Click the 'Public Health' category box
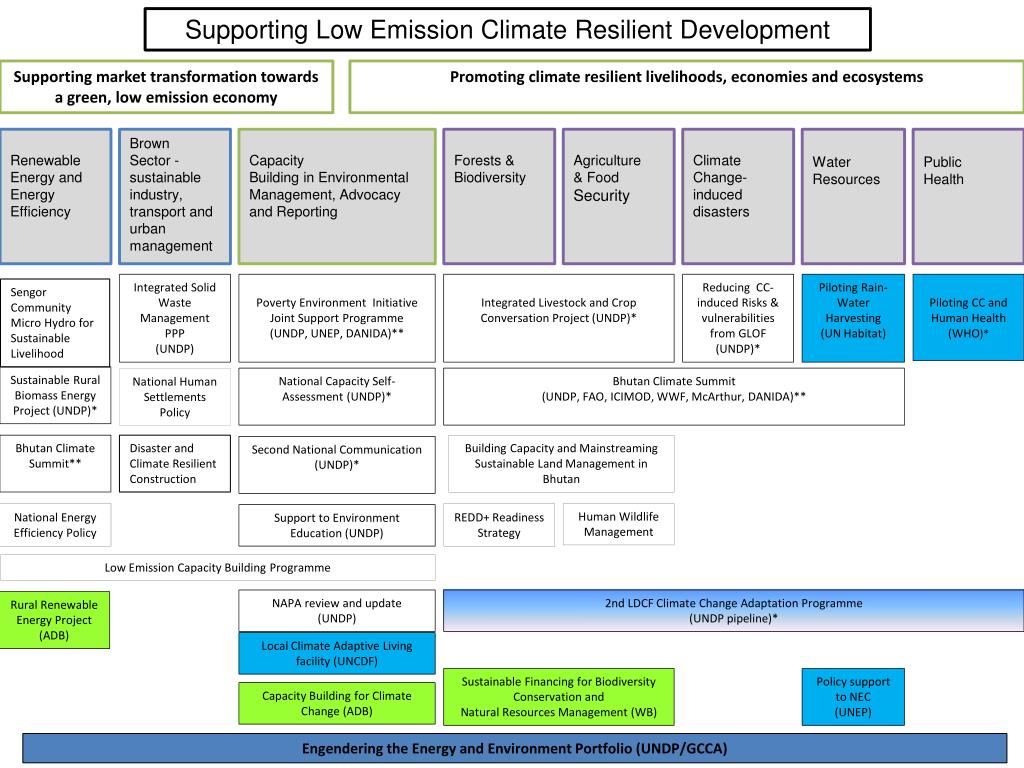 pos(968,197)
